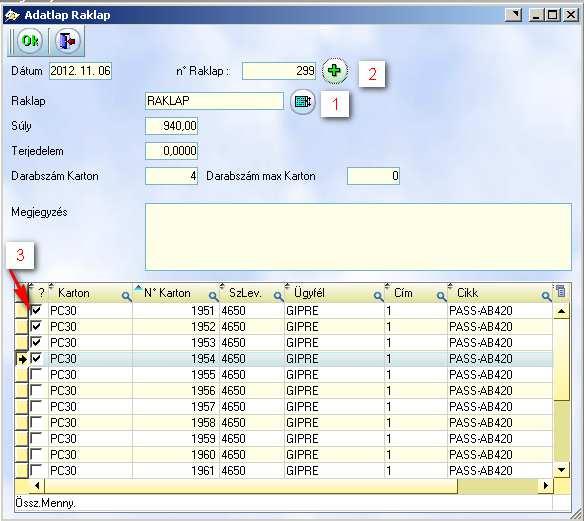Image resolution: width=584 pixels, height=521 pixels.
Task: Open the grid settings icon at the table corner
Action: tap(561, 291)
